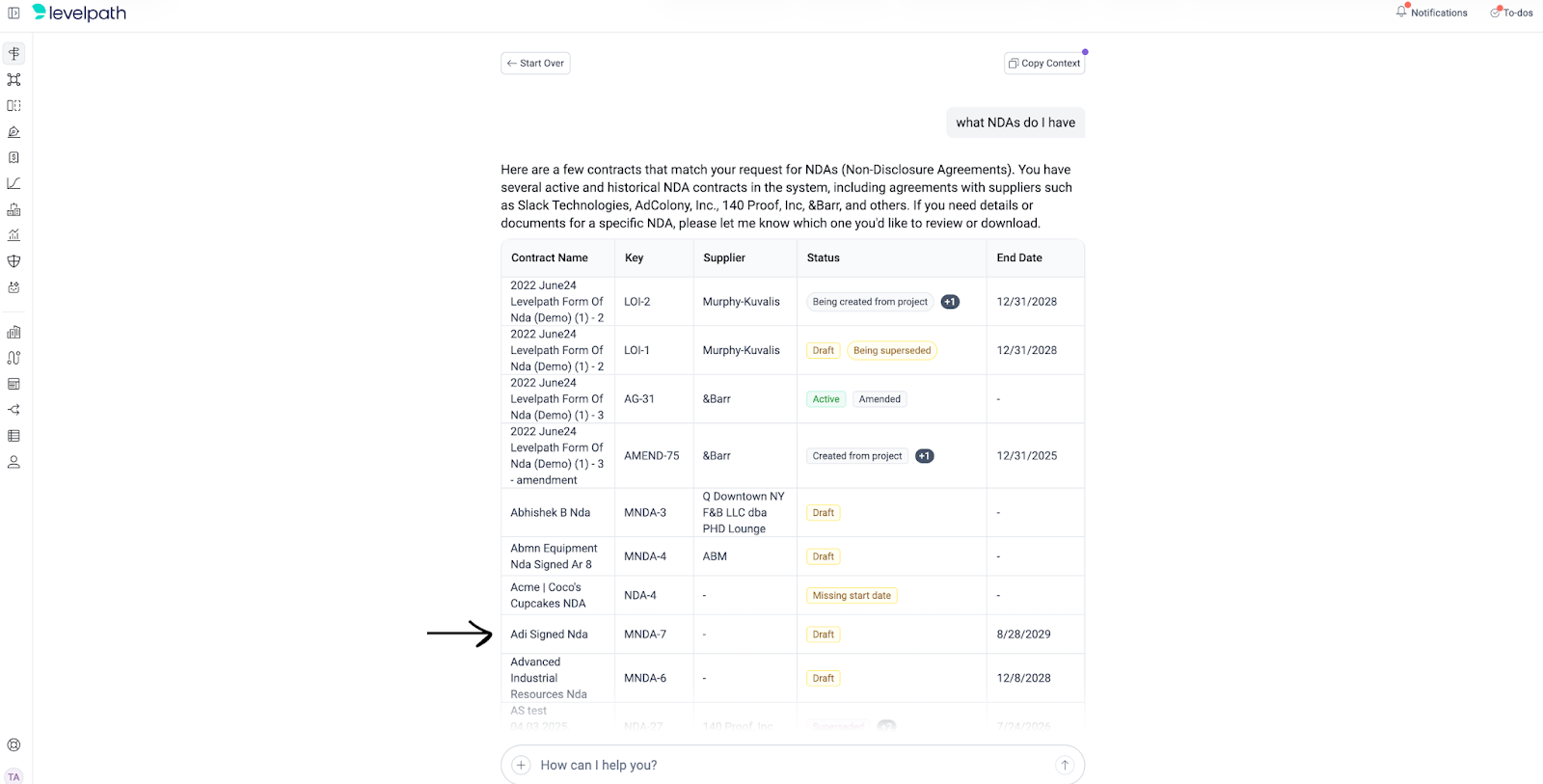Expand the sidebar with the panel toggle icon

pos(14,13)
